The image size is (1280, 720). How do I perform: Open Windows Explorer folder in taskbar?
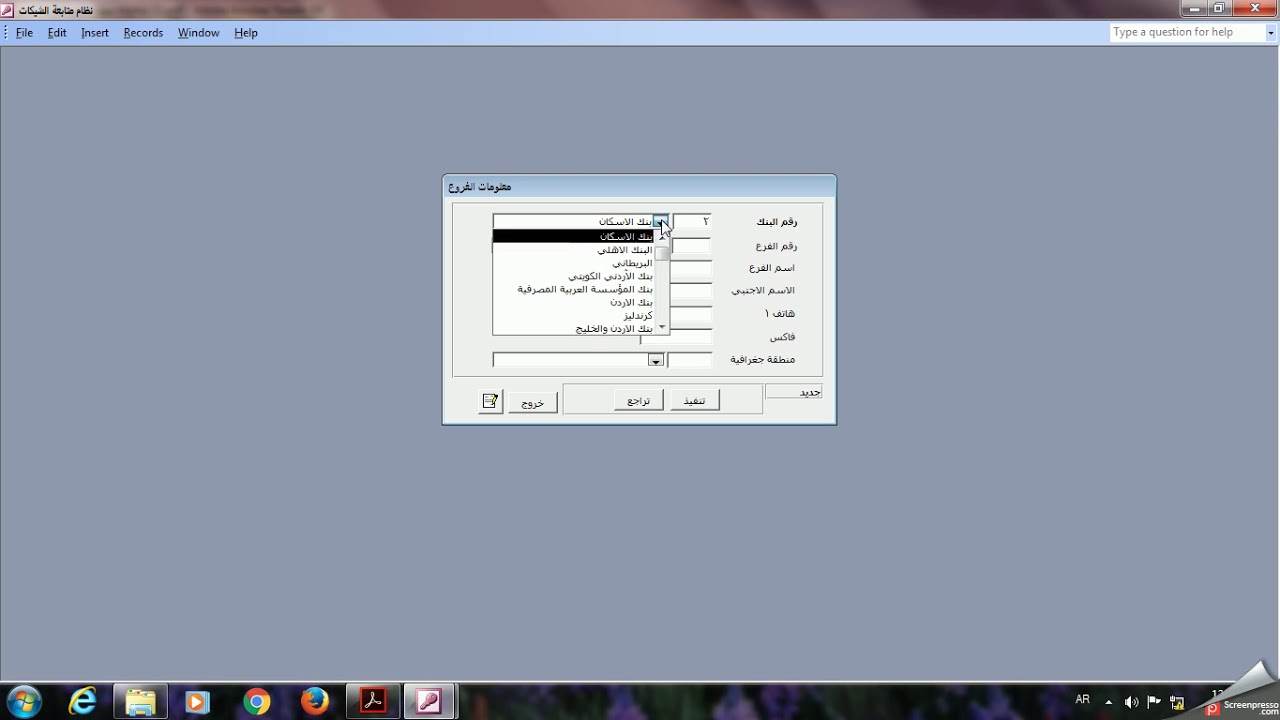click(140, 702)
